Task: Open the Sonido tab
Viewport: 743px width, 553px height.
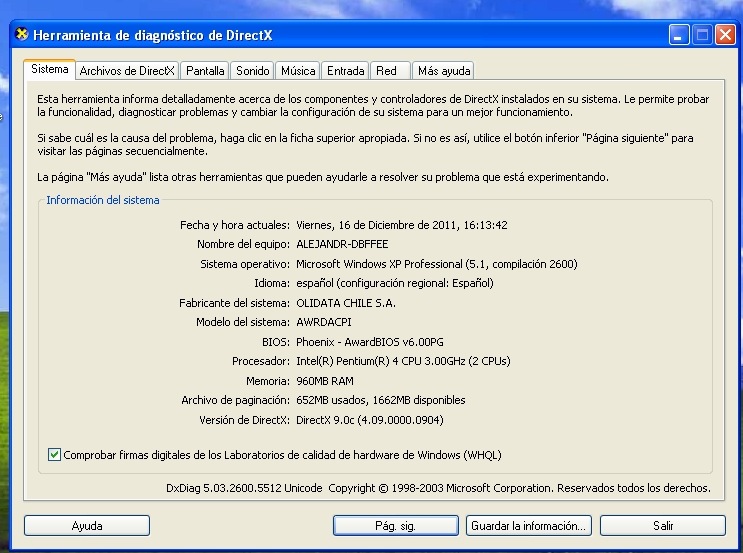Action: point(253,71)
